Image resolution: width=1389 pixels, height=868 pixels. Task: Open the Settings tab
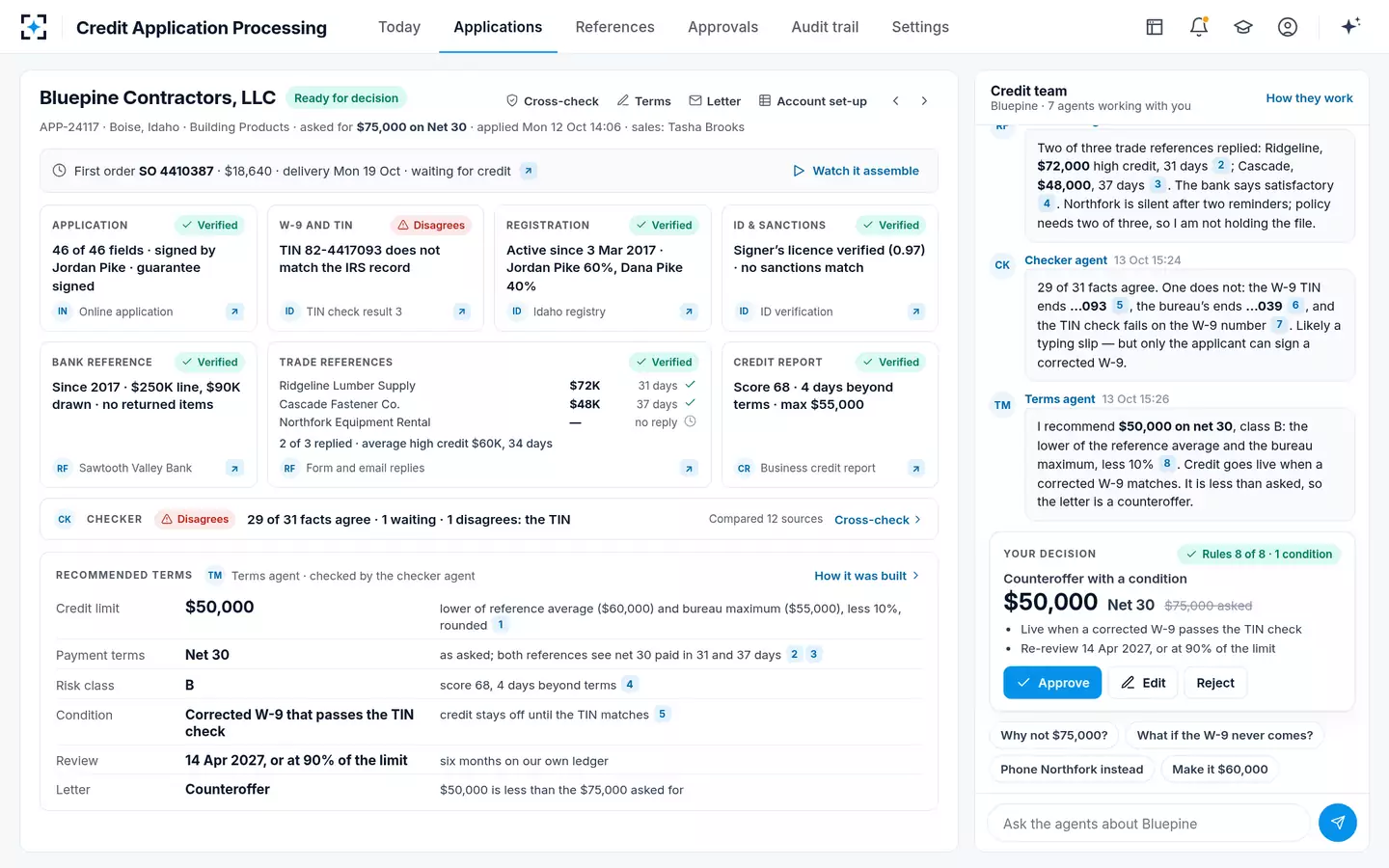click(920, 27)
